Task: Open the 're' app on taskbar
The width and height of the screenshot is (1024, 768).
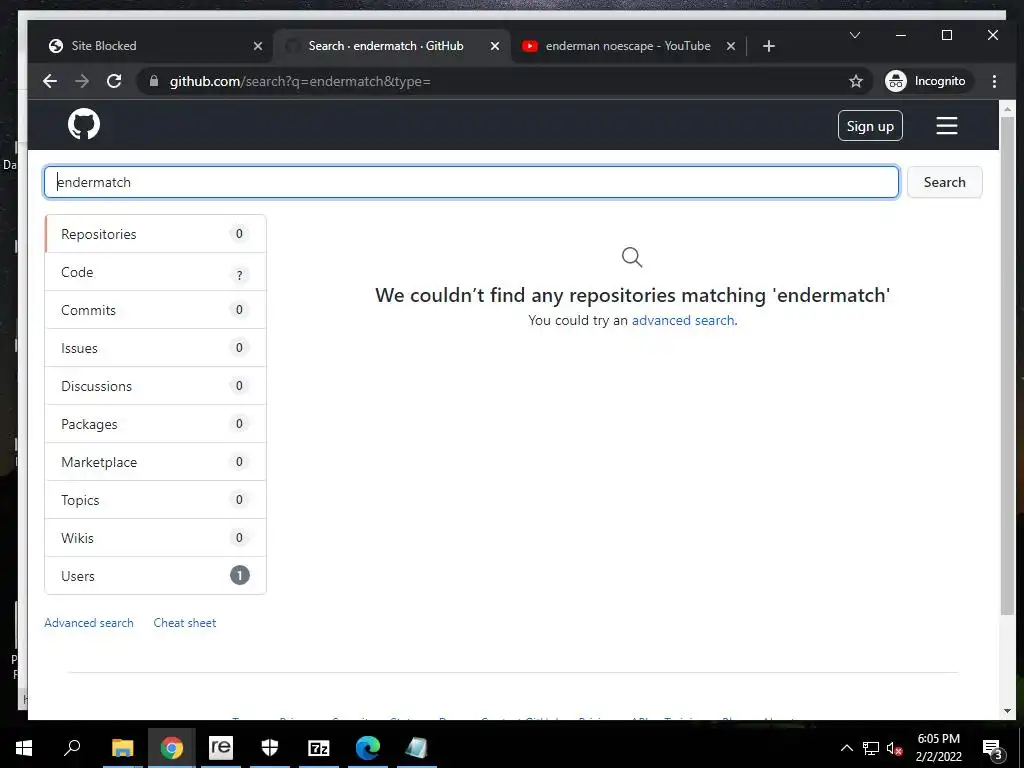Action: pos(221,748)
